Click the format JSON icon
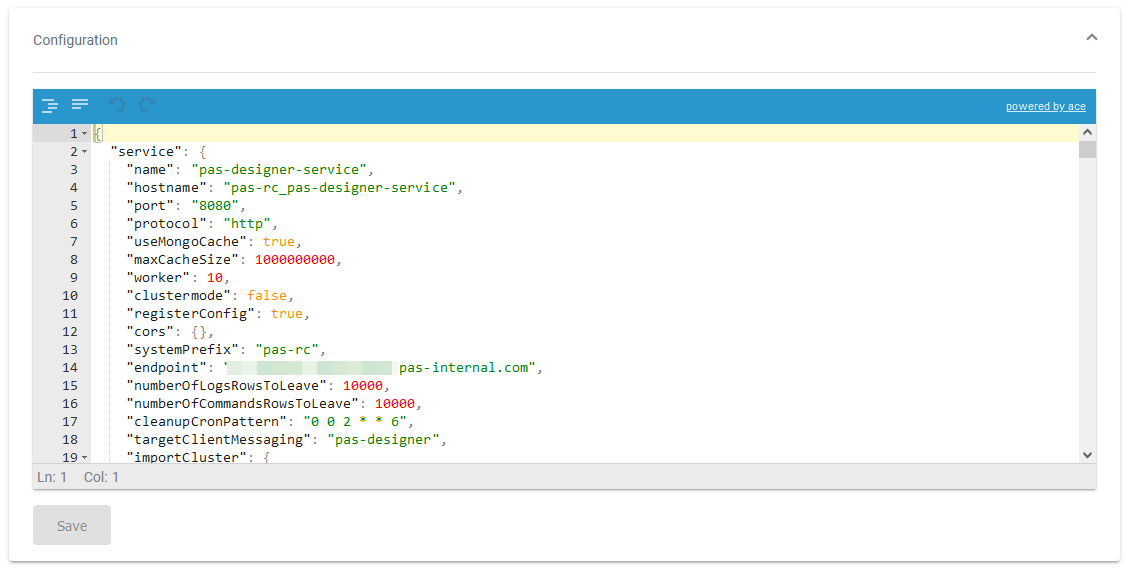This screenshot has width=1128, height=573. tap(49, 105)
